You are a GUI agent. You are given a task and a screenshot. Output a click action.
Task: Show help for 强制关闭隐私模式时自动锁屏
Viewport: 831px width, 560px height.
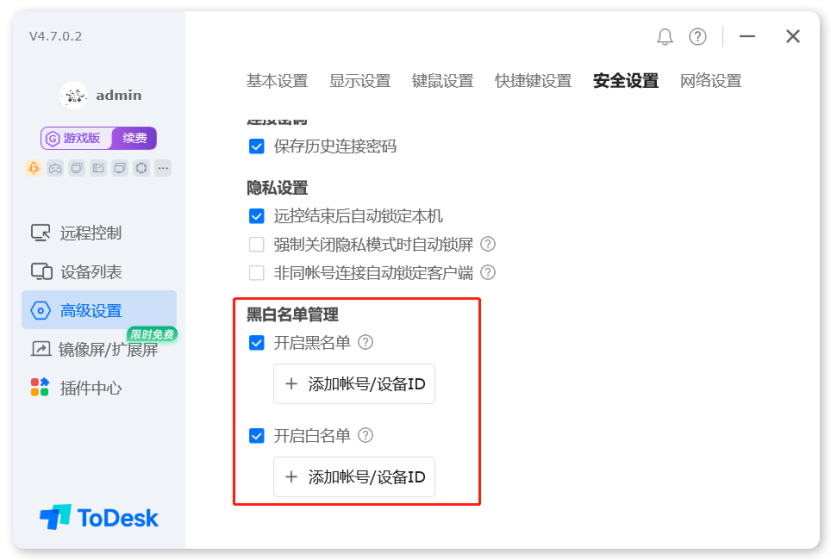[x=488, y=244]
